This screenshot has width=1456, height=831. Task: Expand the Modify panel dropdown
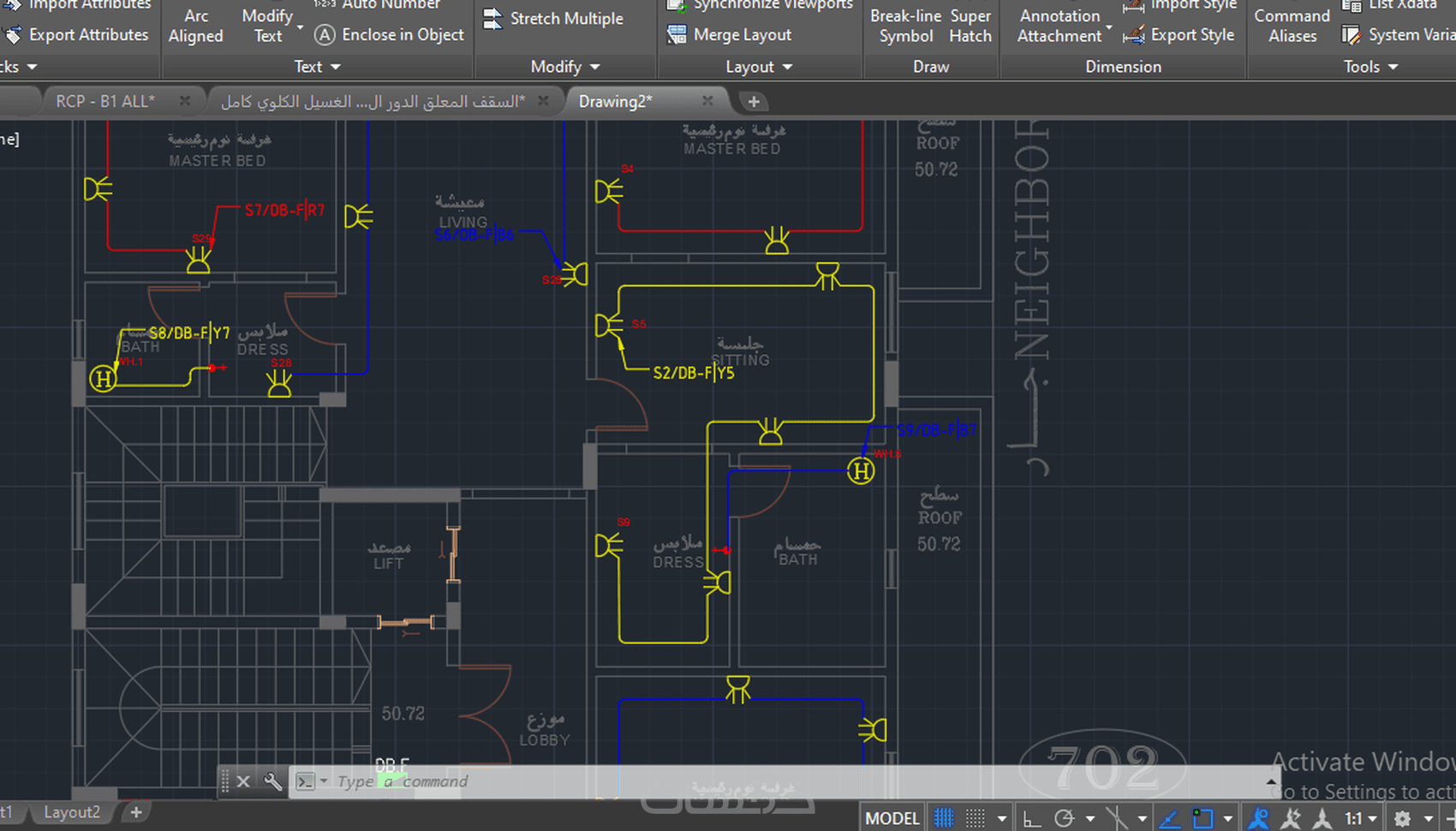click(x=594, y=67)
